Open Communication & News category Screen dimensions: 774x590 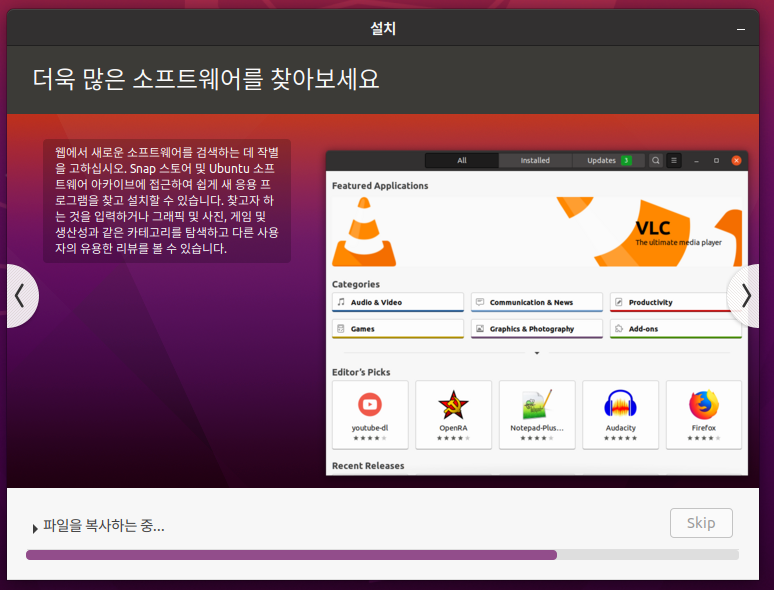537,302
